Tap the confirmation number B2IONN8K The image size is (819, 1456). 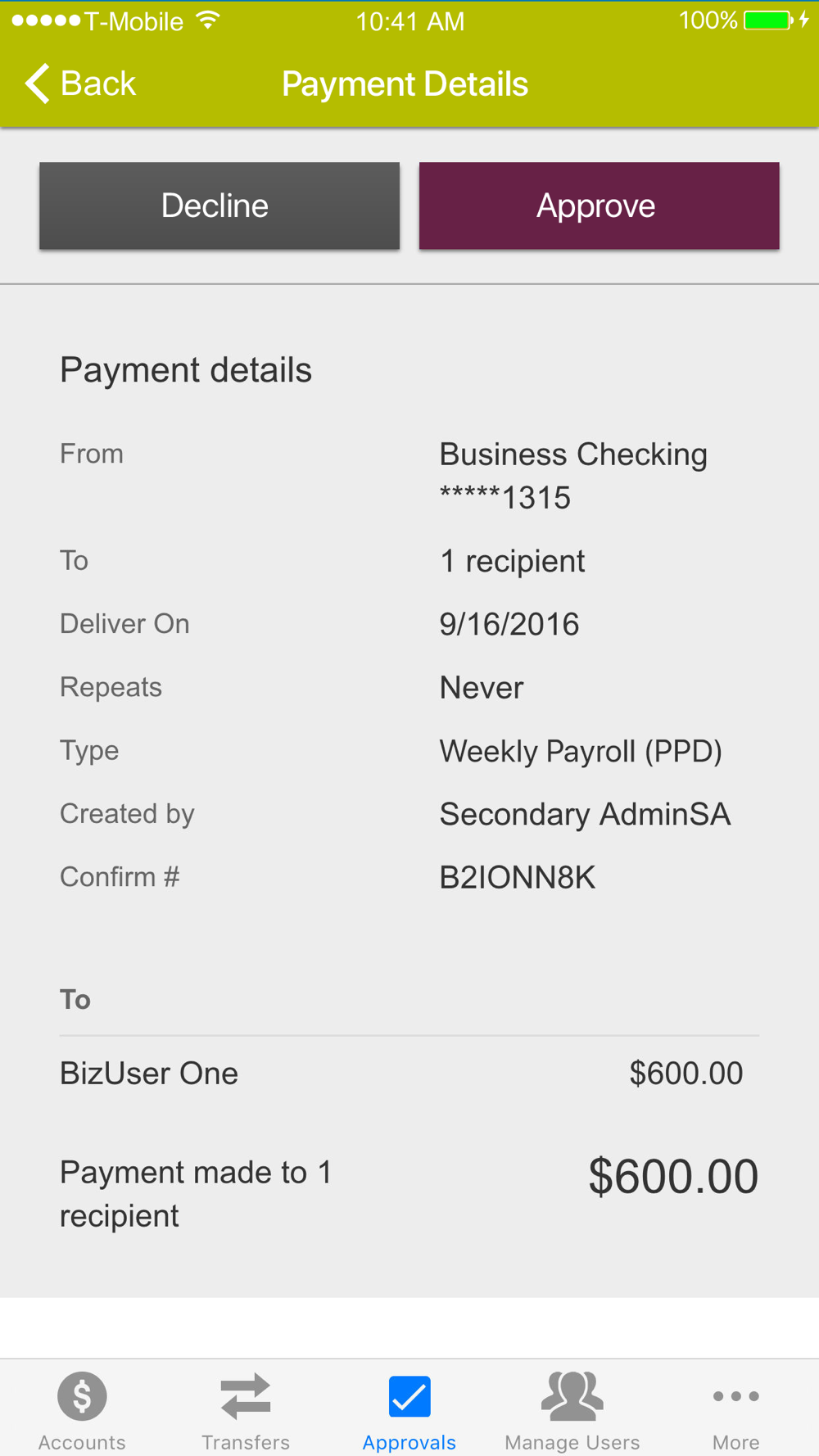click(x=518, y=878)
